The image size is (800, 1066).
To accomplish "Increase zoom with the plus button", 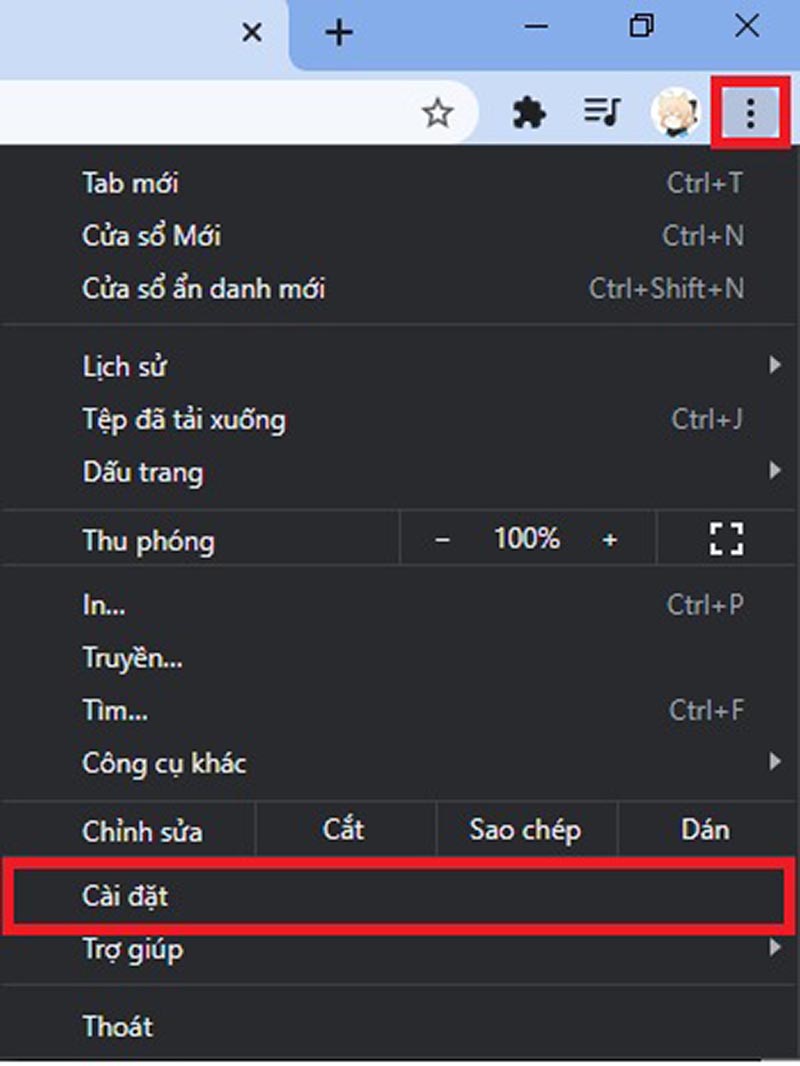I will pyautogui.click(x=610, y=540).
